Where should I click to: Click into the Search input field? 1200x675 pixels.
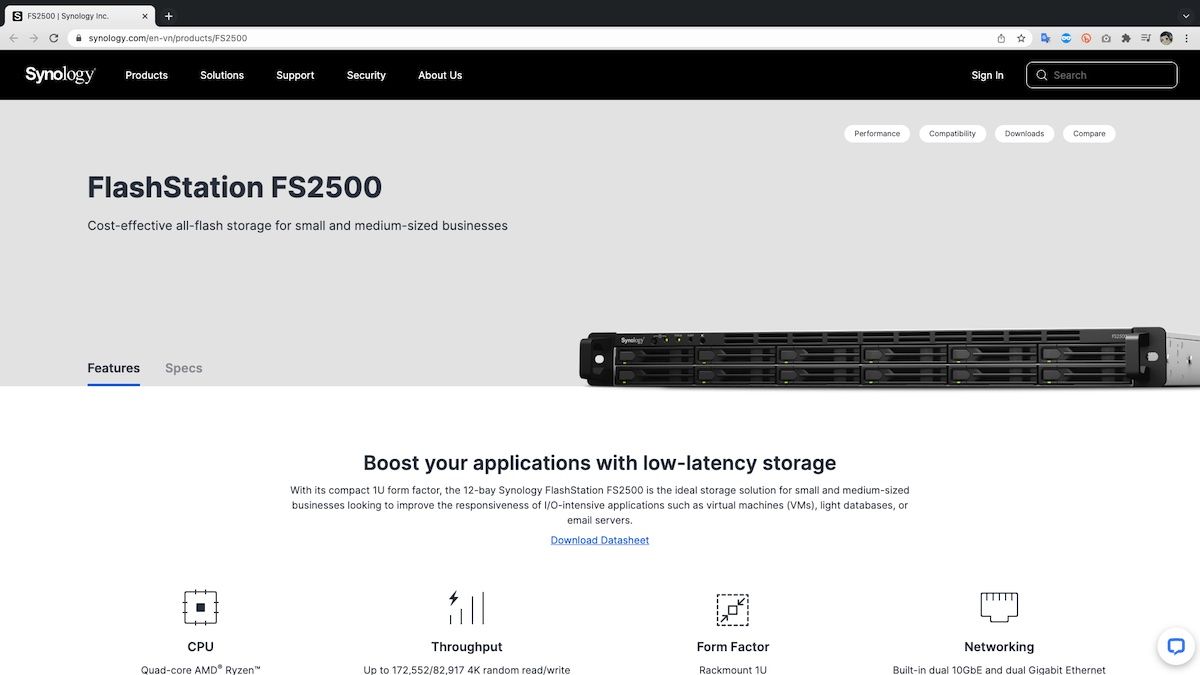1102,75
